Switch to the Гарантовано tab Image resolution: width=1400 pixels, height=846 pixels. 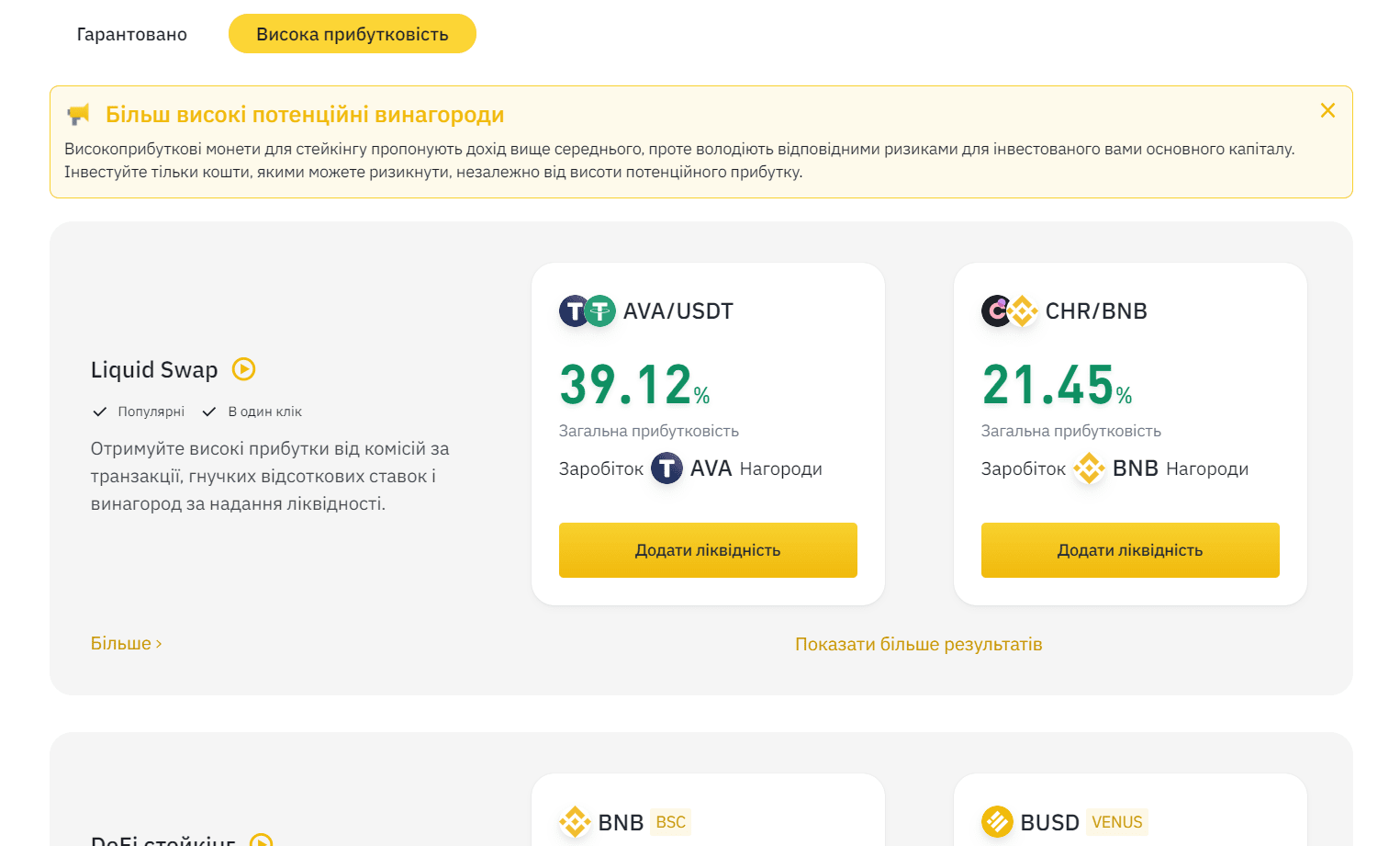(x=132, y=34)
